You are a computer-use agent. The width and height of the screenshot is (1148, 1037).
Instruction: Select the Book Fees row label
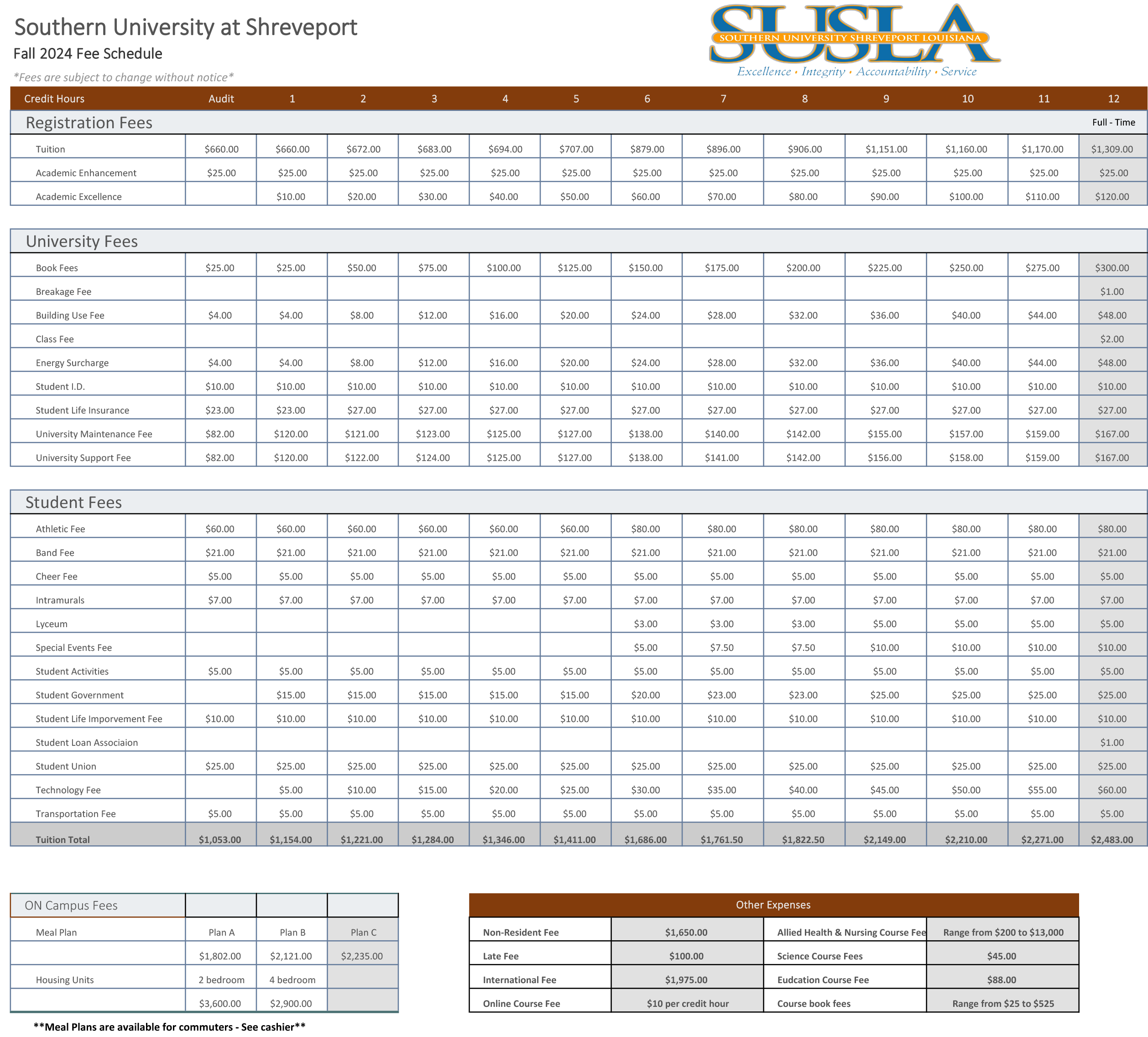click(57, 268)
